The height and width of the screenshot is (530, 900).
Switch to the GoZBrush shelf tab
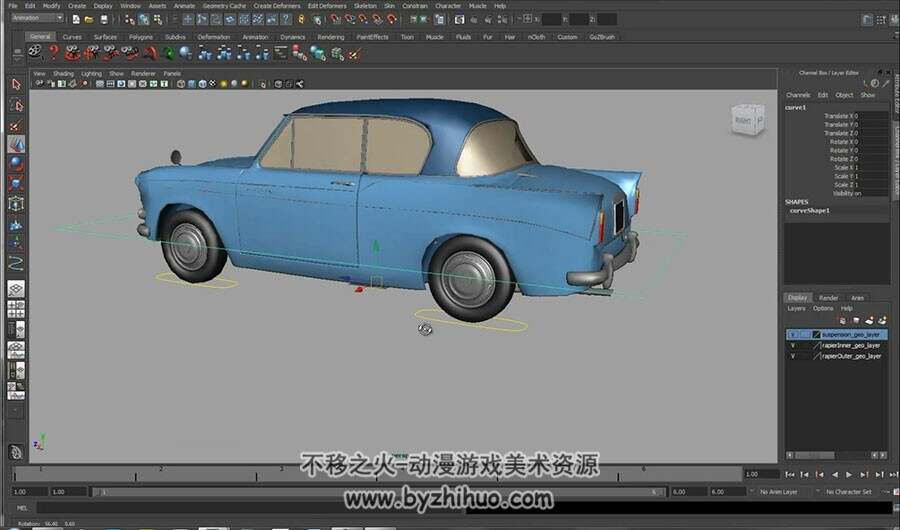(602, 37)
